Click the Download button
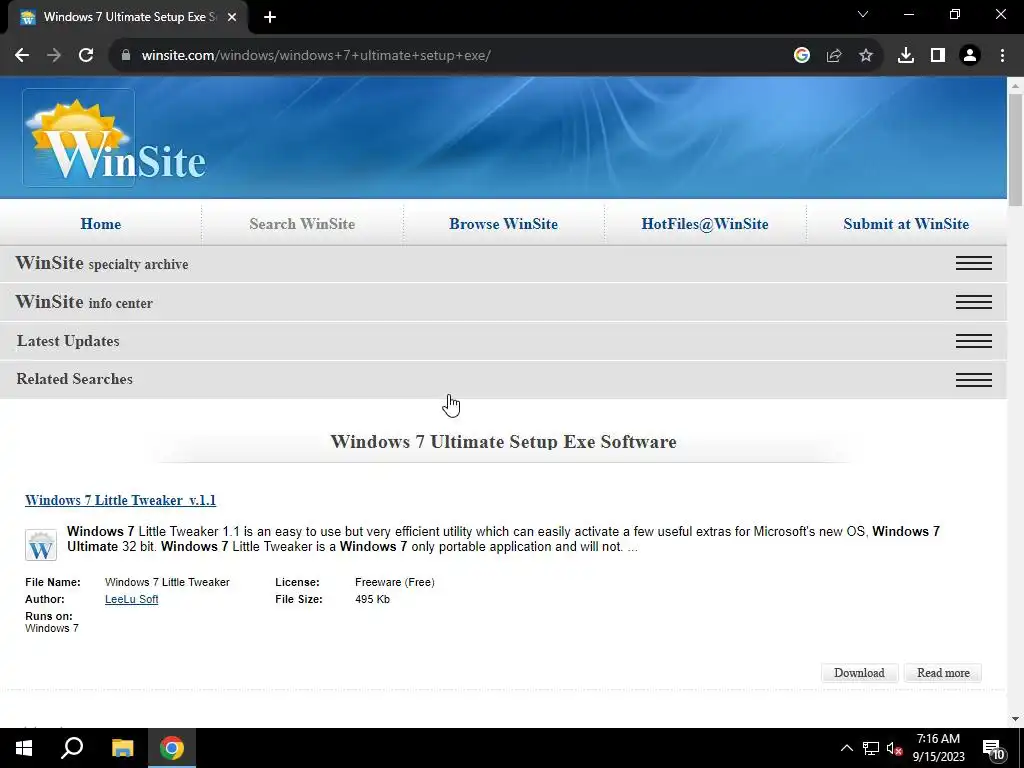1024x768 pixels. [x=859, y=673]
